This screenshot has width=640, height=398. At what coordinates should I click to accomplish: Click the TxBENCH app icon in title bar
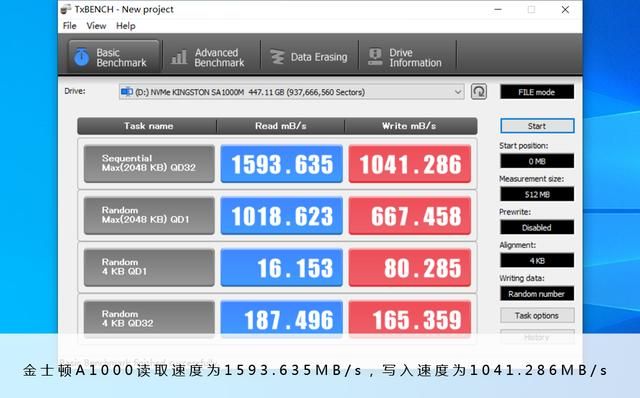(66, 9)
